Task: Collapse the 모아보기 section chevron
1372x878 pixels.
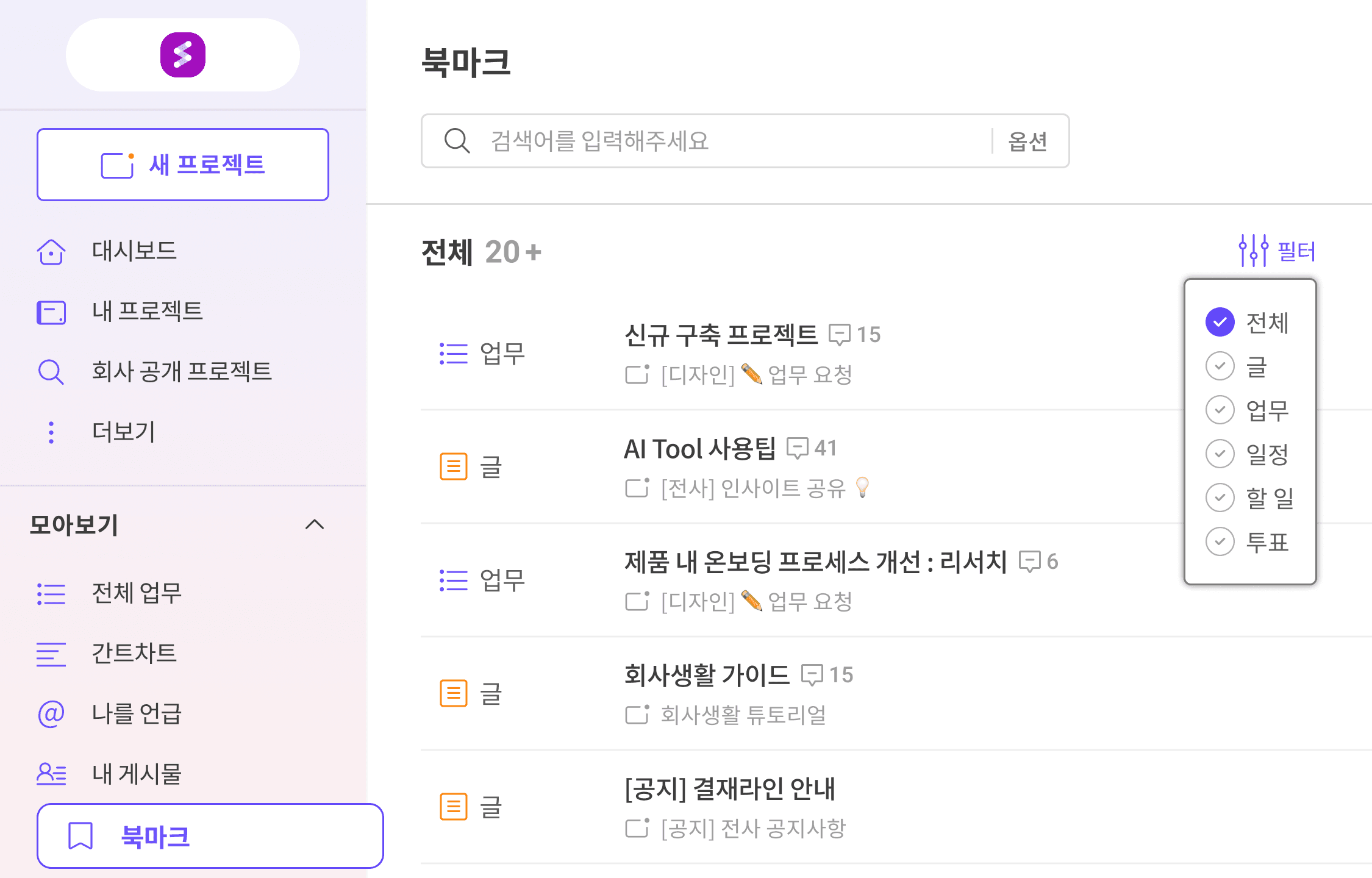Action: coord(315,525)
